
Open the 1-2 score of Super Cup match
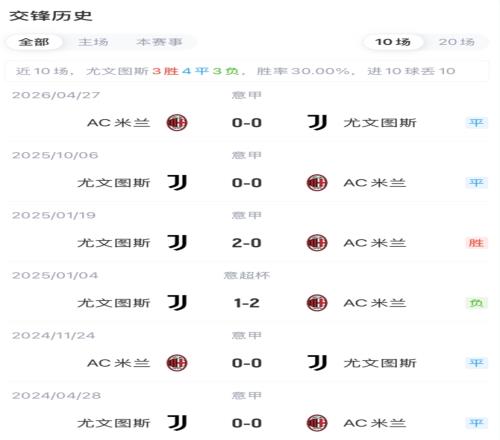tap(247, 303)
